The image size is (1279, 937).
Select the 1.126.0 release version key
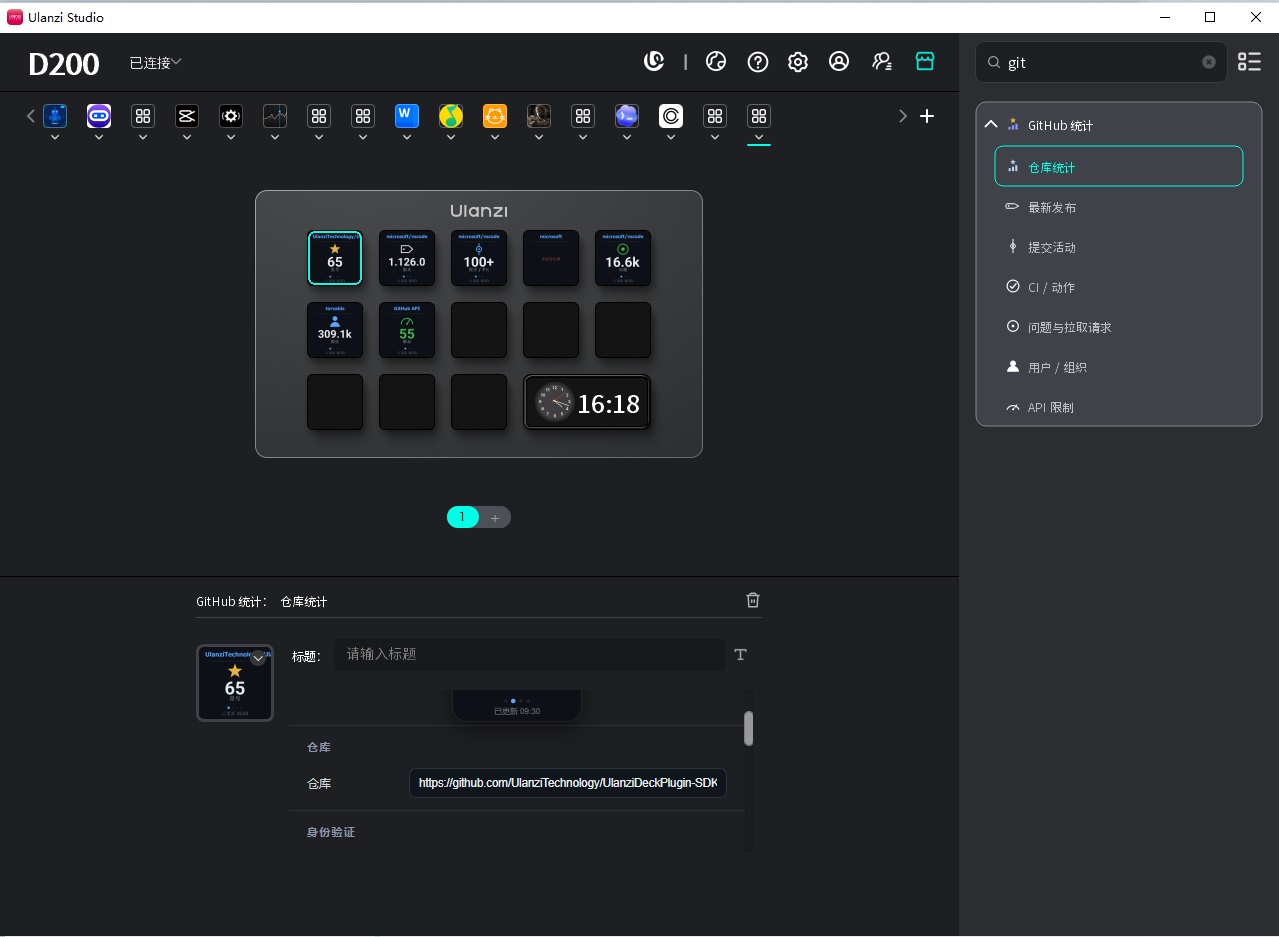[x=407, y=258]
